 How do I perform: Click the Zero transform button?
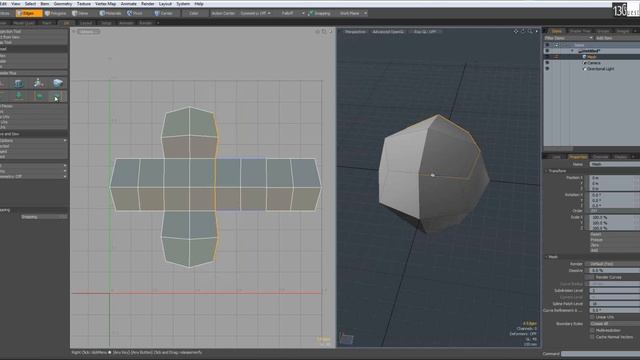pos(614,245)
